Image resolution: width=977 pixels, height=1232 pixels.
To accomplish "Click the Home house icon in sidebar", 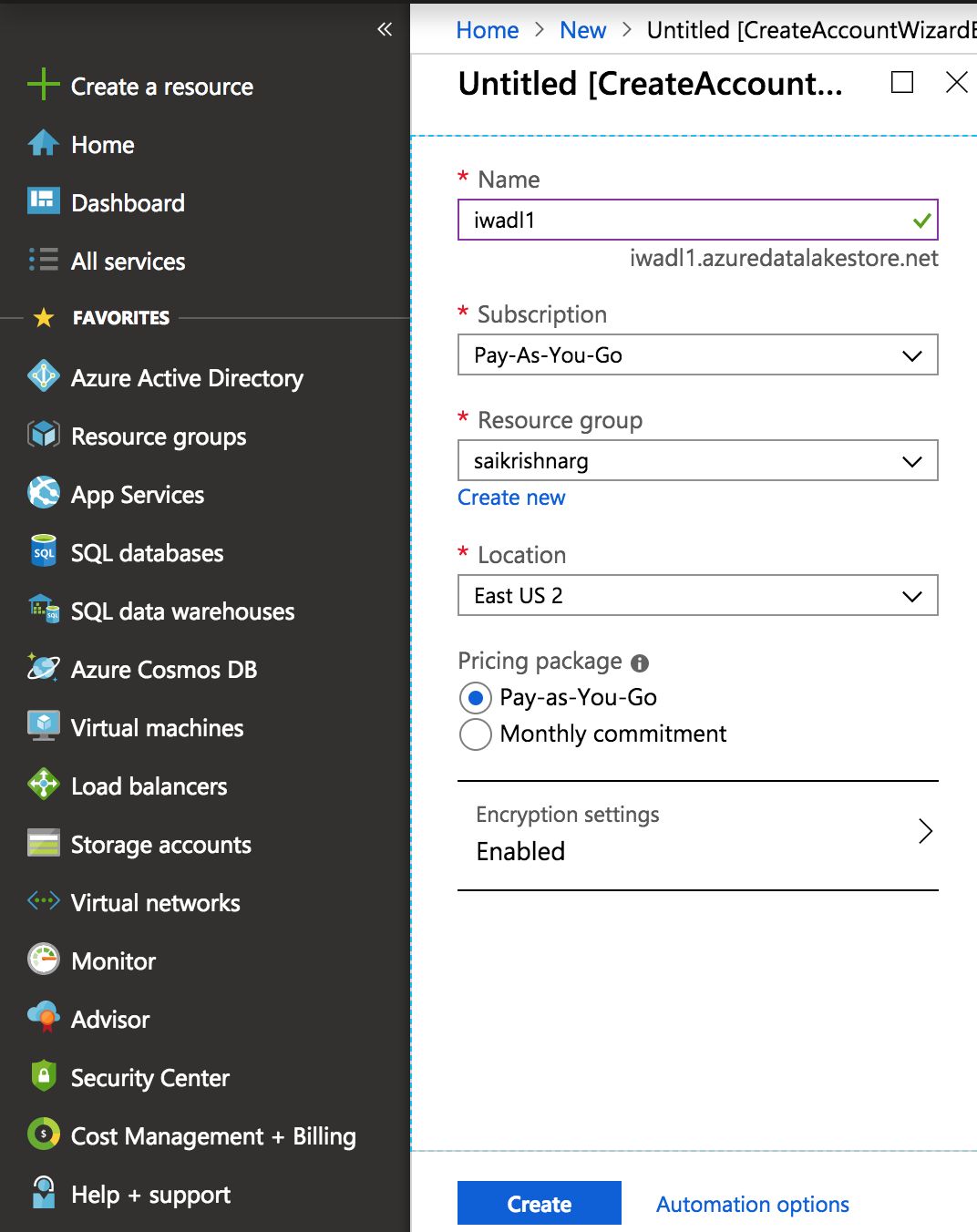I will point(44,143).
